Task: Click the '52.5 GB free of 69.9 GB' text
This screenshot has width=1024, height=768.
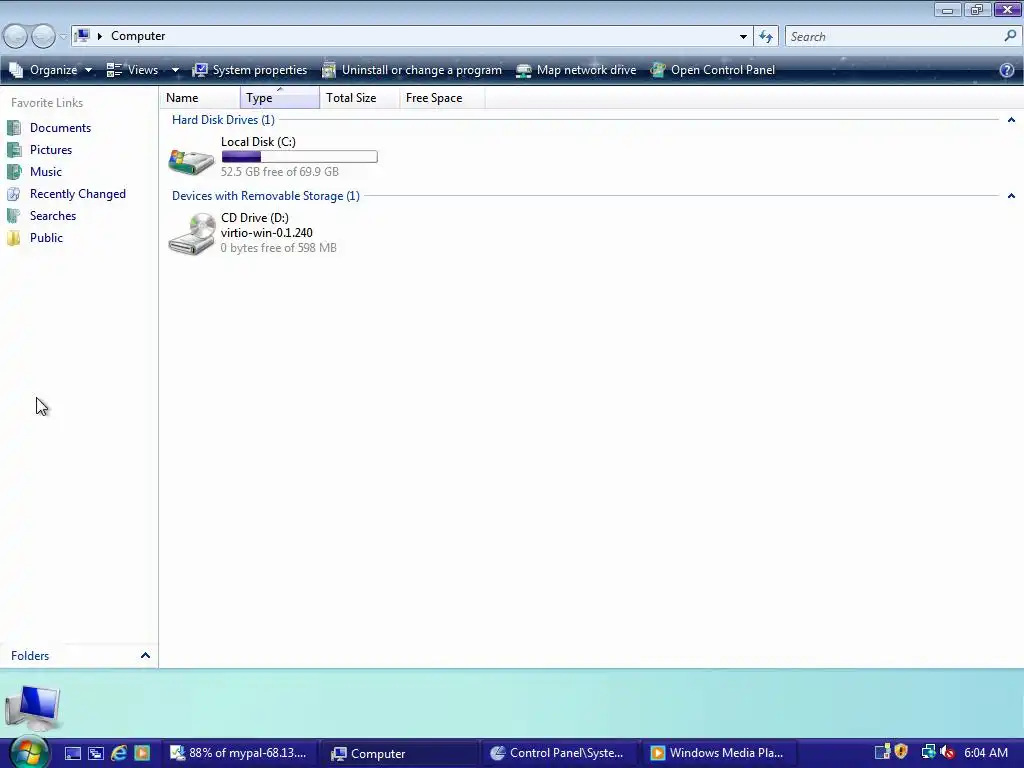Action: tap(280, 172)
